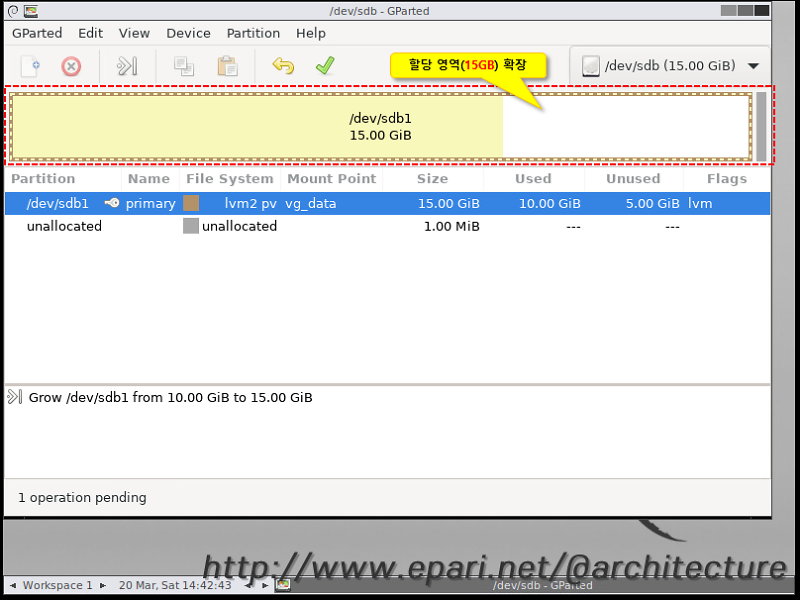Image resolution: width=800 pixels, height=600 pixels.
Task: Click the Flags column header
Action: [727, 179]
